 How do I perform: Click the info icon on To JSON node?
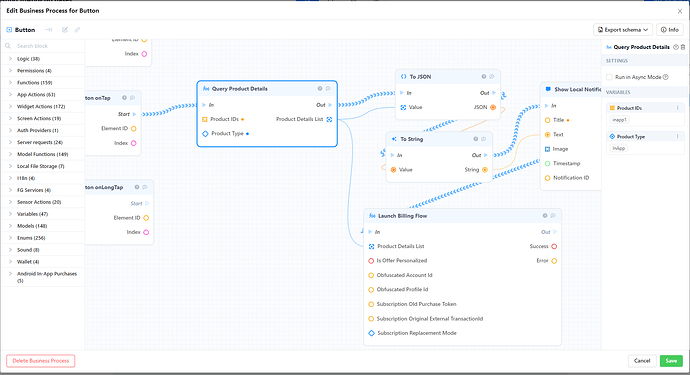point(484,77)
